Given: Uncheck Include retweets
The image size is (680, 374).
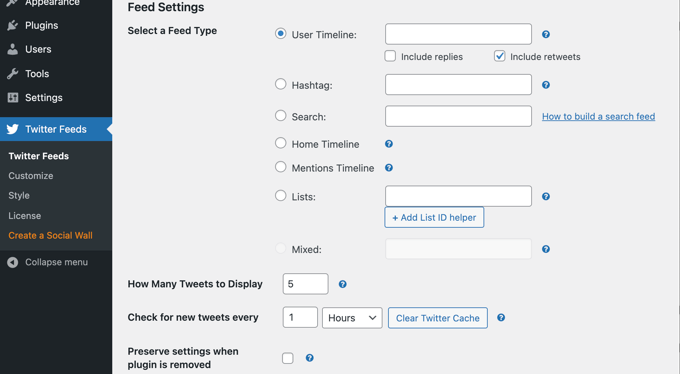Looking at the screenshot, I should (x=500, y=56).
